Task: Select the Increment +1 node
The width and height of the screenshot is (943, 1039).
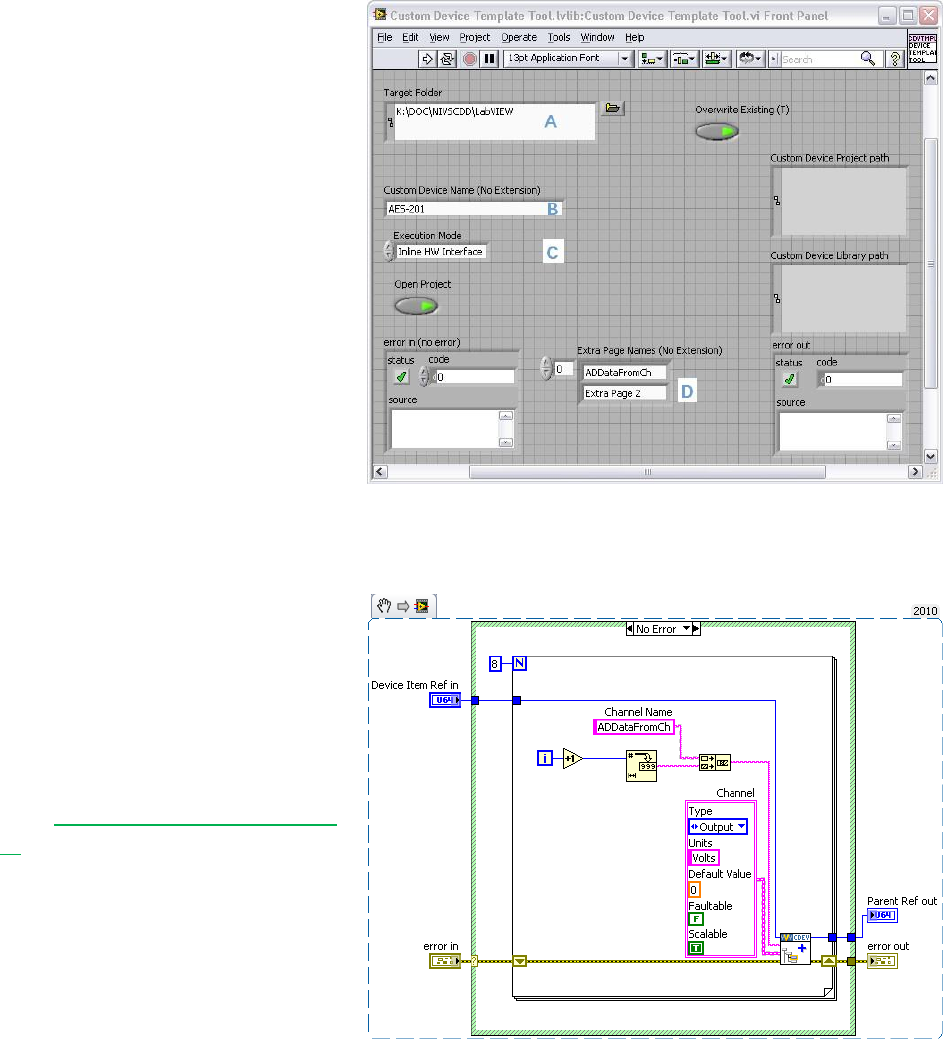Action: tap(572, 758)
